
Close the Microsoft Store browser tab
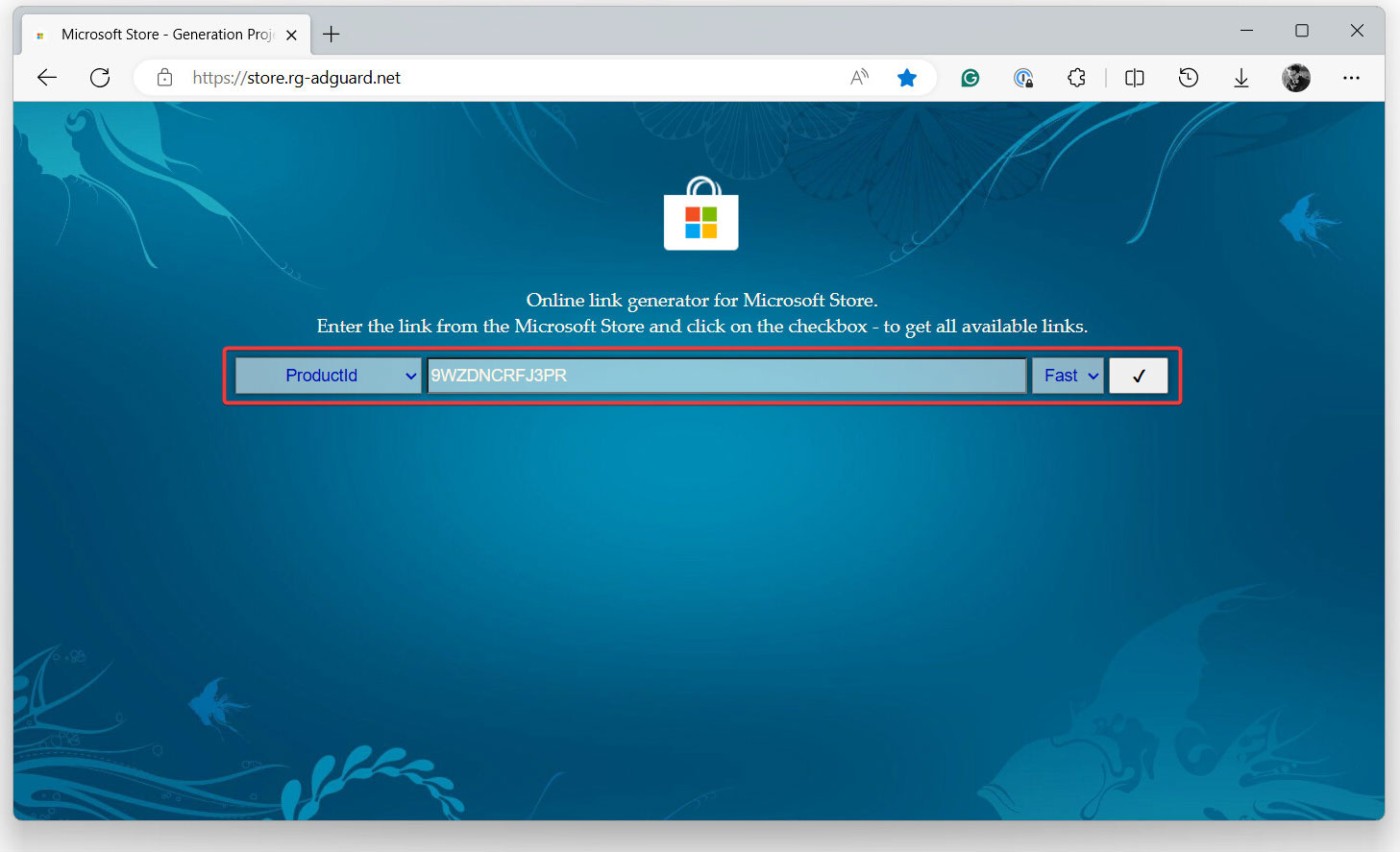[x=291, y=34]
